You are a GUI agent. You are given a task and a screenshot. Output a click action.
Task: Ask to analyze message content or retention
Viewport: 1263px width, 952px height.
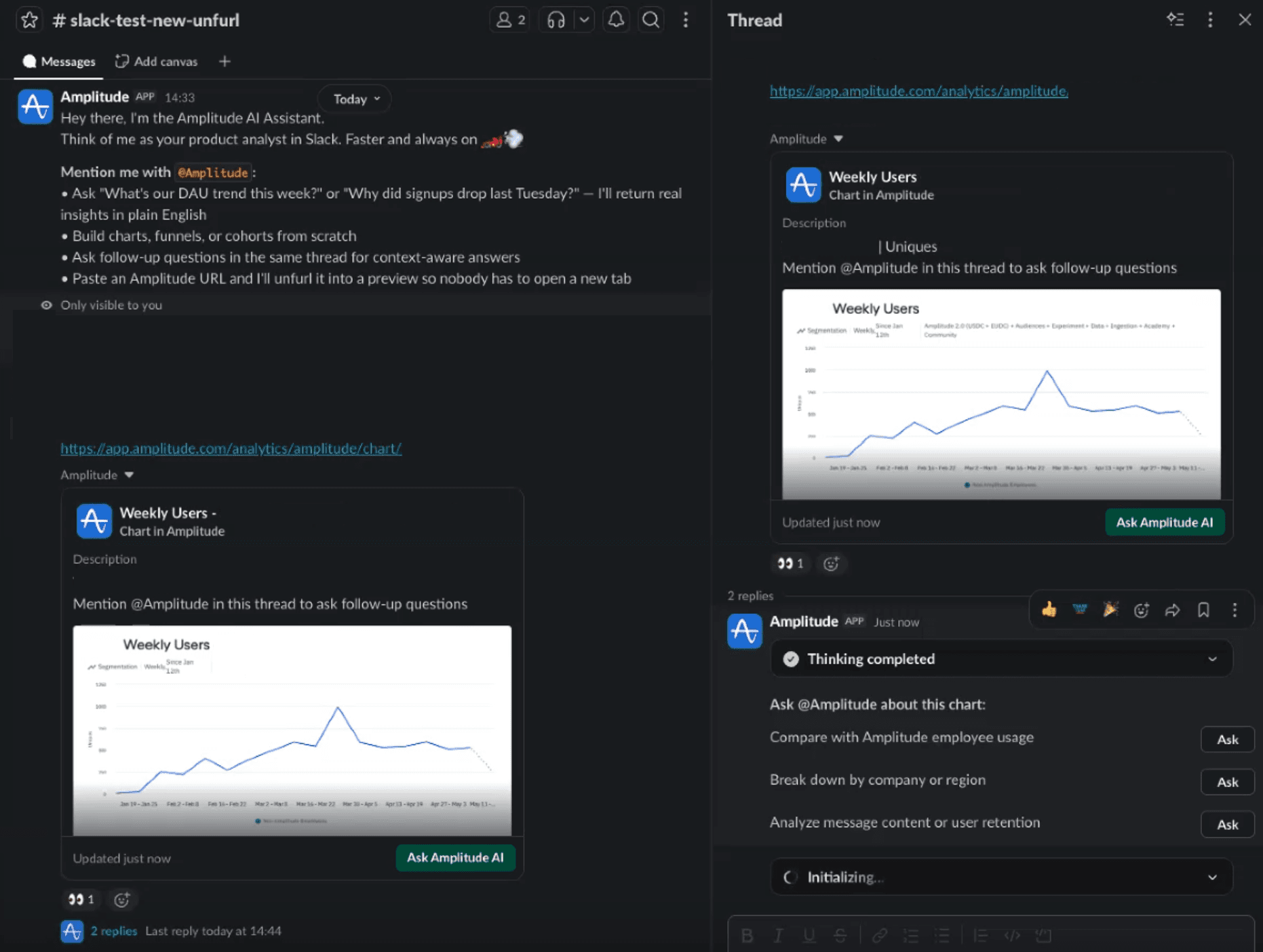pos(1227,825)
